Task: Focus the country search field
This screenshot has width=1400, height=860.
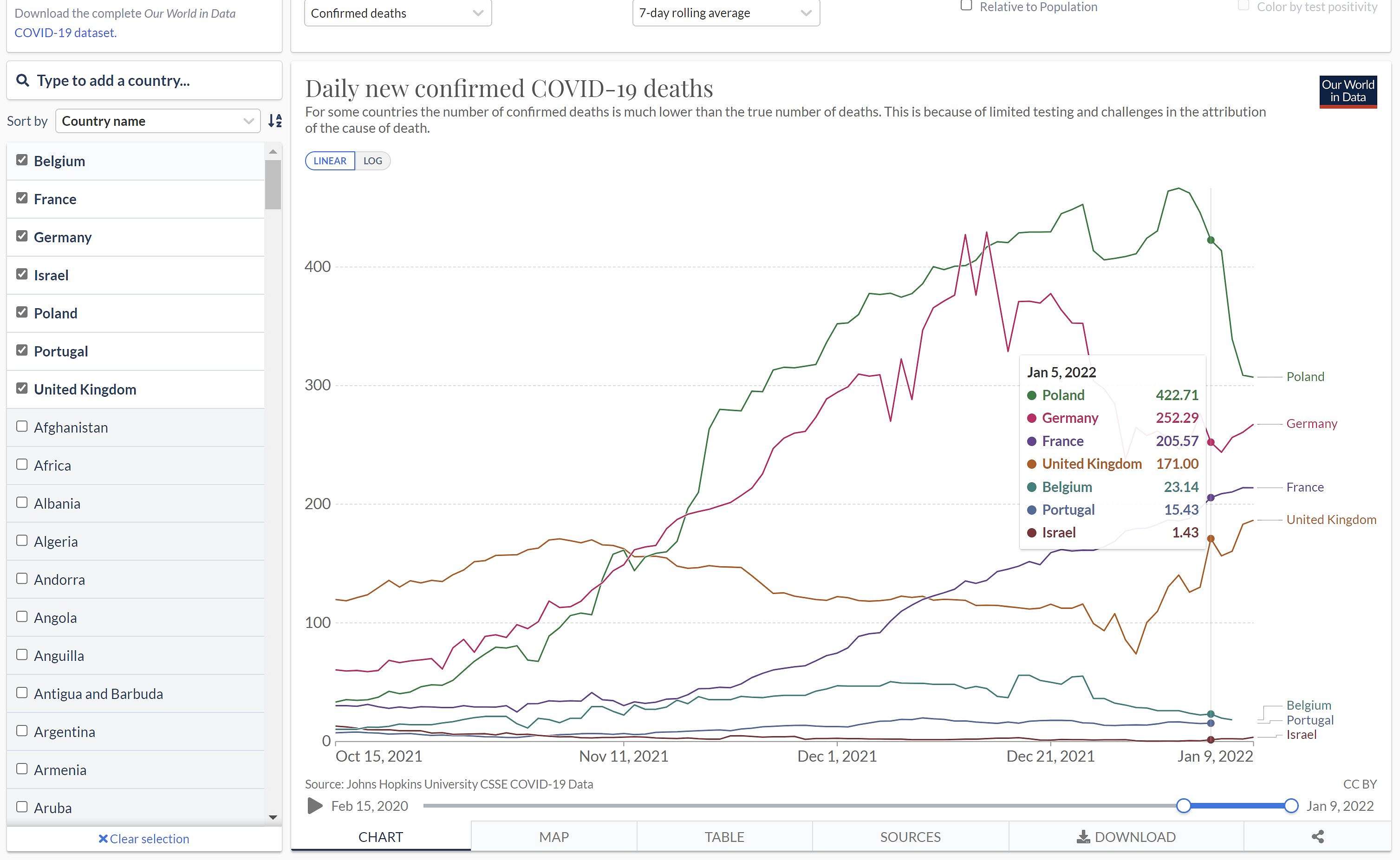Action: (x=144, y=80)
